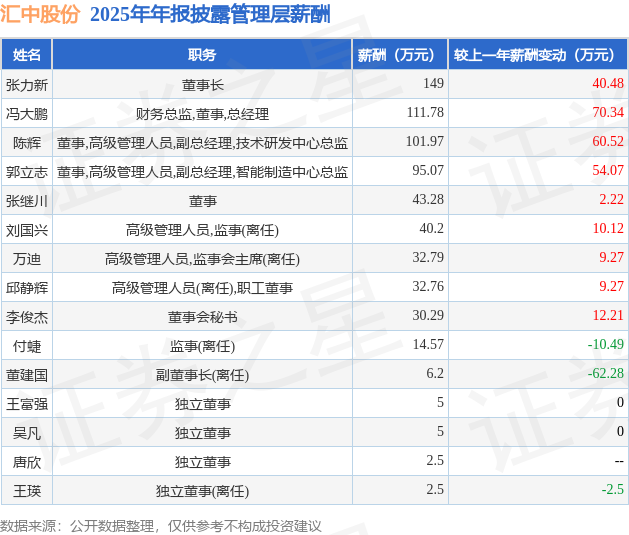Click the change value -62.28

pos(606,373)
